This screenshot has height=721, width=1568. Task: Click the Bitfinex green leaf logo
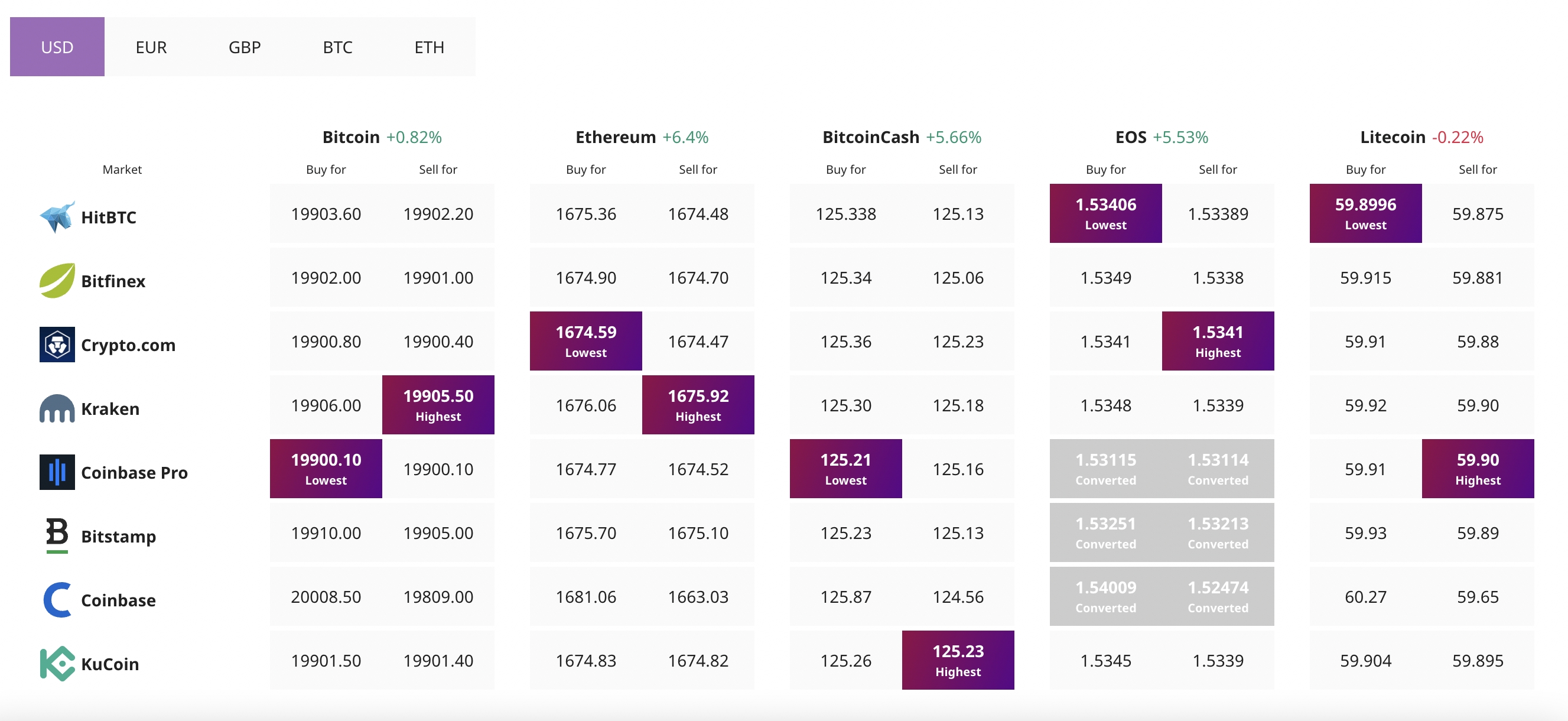click(x=57, y=281)
